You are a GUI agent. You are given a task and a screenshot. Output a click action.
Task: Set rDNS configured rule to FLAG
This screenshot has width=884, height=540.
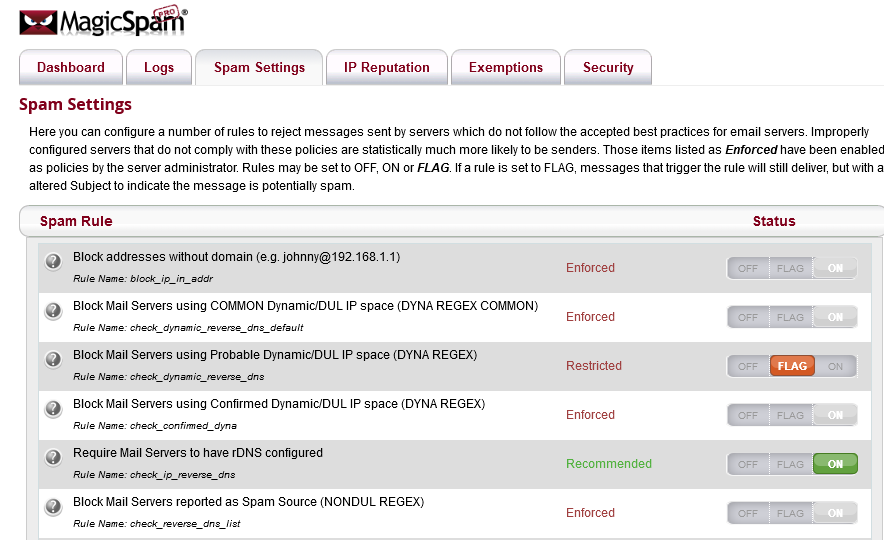pyautogui.click(x=791, y=464)
